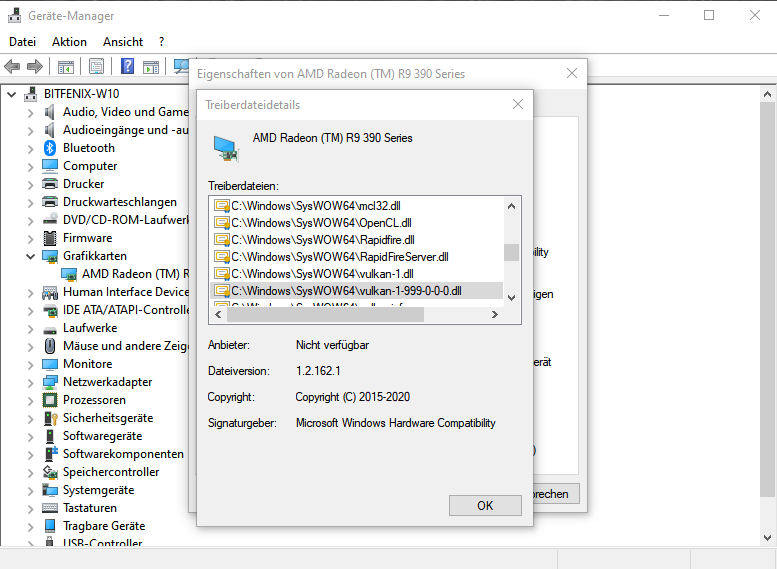Expand the Softwaregeräte category
The height and width of the screenshot is (569, 777).
(x=31, y=437)
